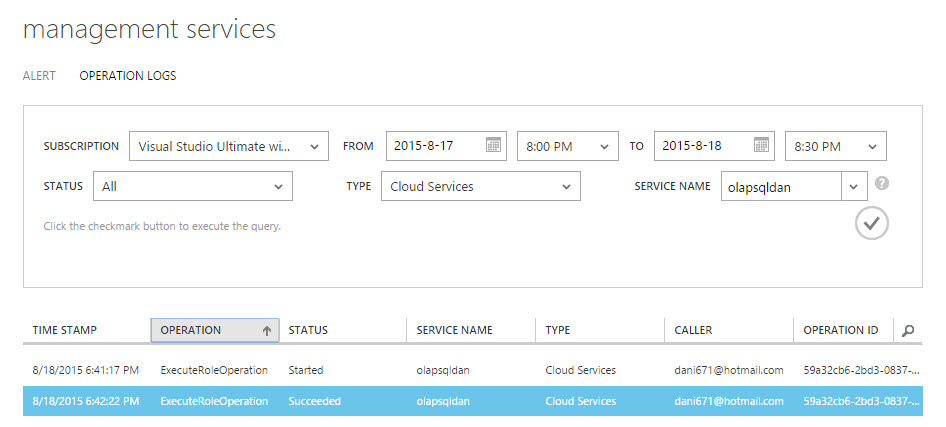Expand the Status dropdown showing All

(x=278, y=186)
